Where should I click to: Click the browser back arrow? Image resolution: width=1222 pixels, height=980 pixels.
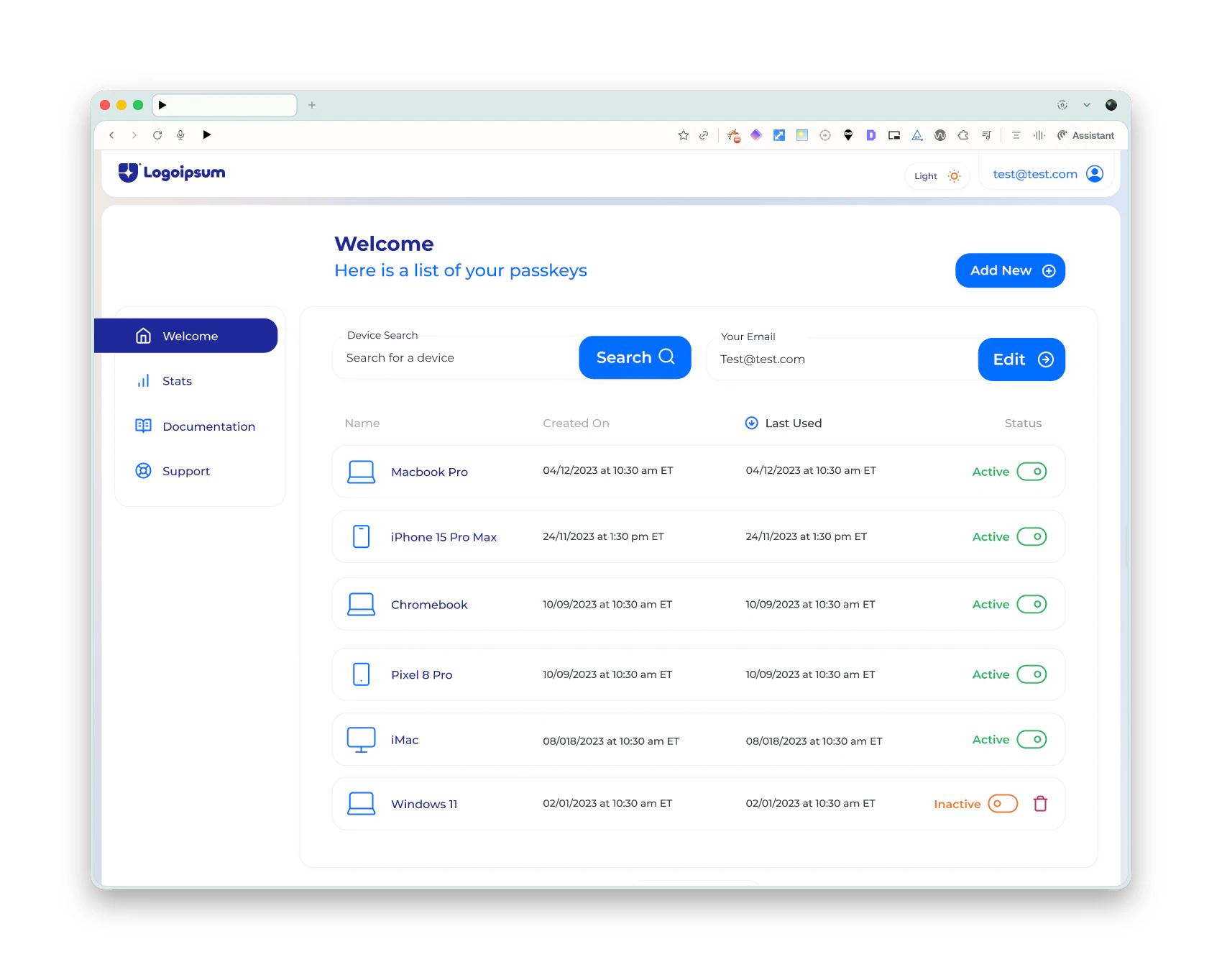pyautogui.click(x=111, y=135)
